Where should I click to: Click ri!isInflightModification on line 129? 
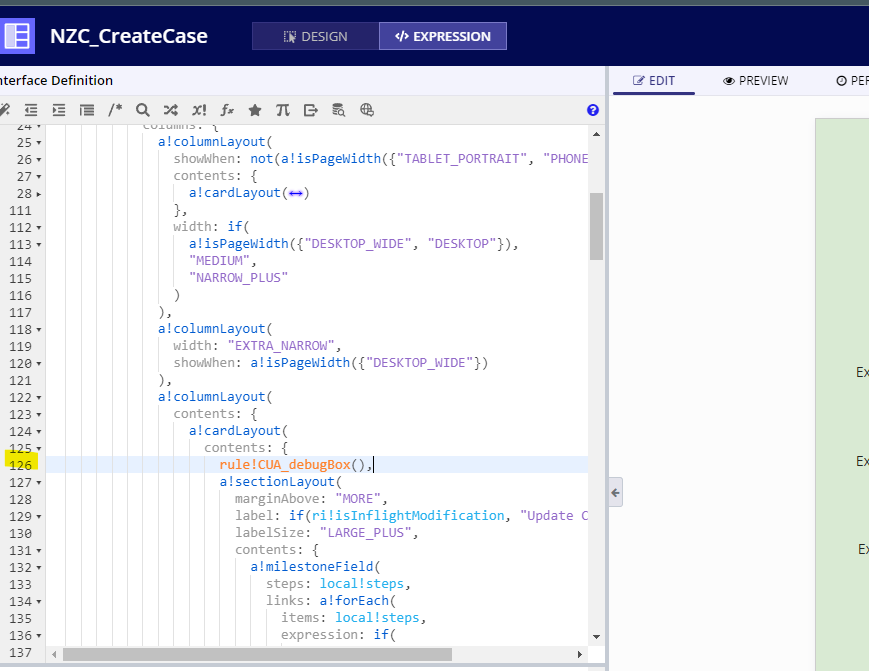407,516
